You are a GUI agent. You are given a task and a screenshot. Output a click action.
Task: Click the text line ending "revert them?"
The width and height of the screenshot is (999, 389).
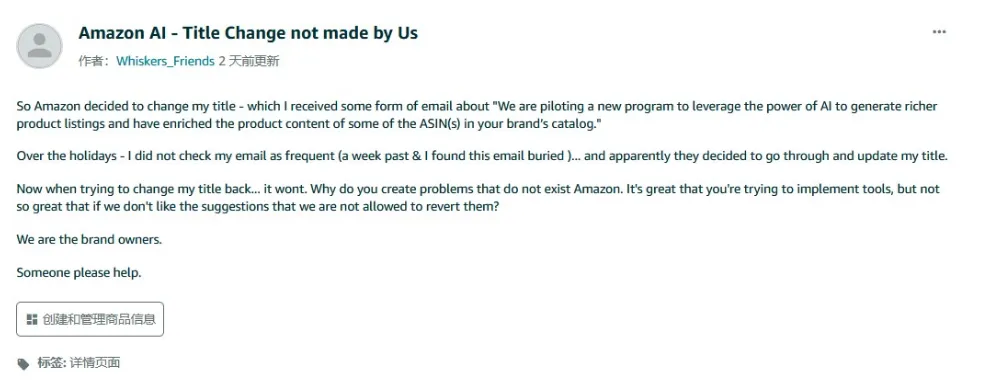257,207
